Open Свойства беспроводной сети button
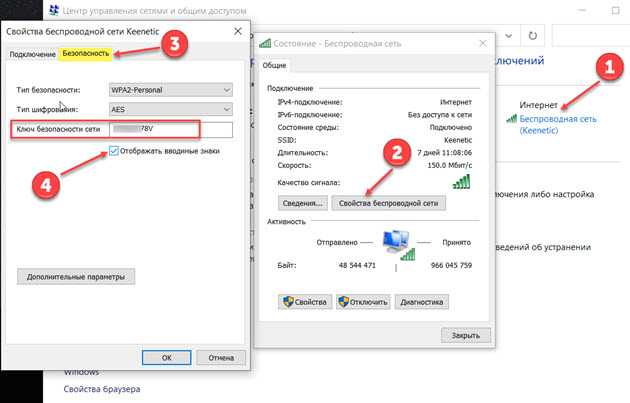Viewport: 630px width, 403px height. pos(389,203)
